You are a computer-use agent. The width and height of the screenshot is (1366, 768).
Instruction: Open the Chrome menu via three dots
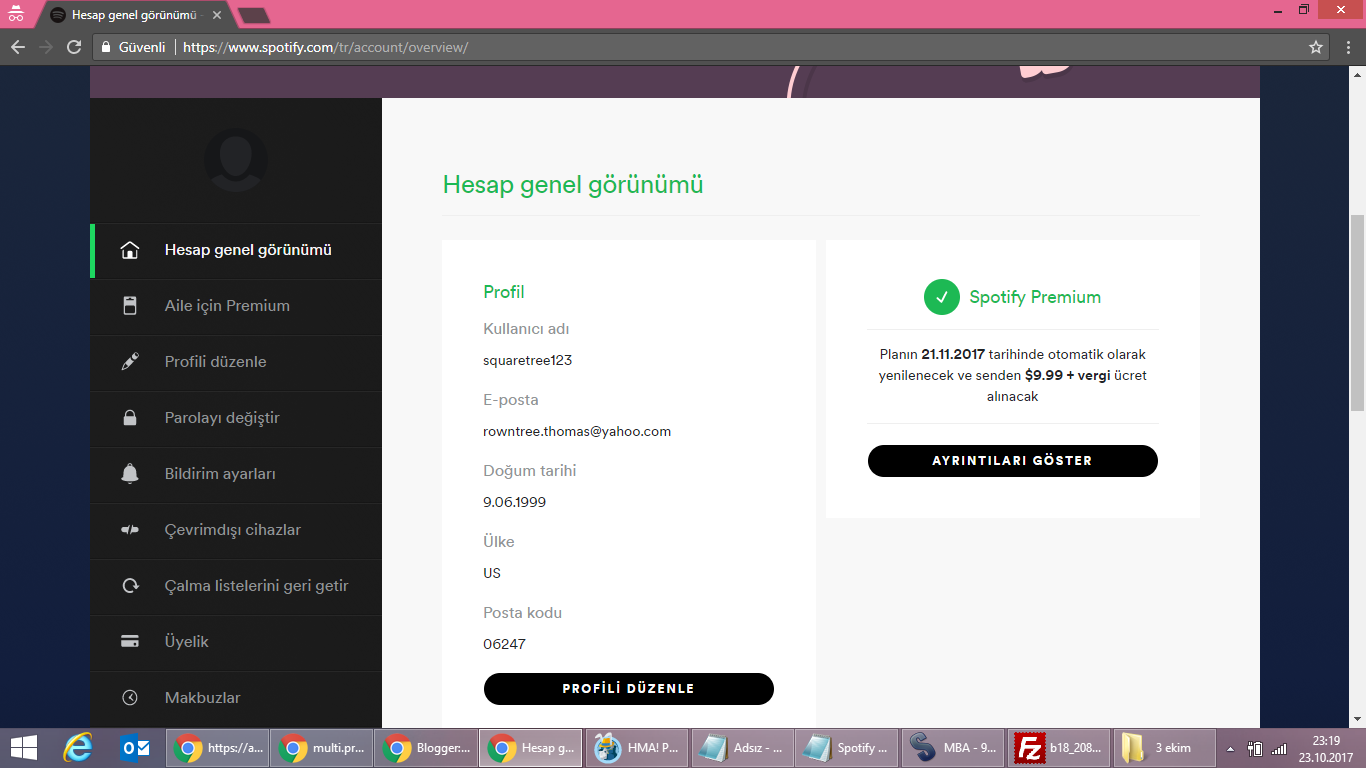click(1350, 47)
